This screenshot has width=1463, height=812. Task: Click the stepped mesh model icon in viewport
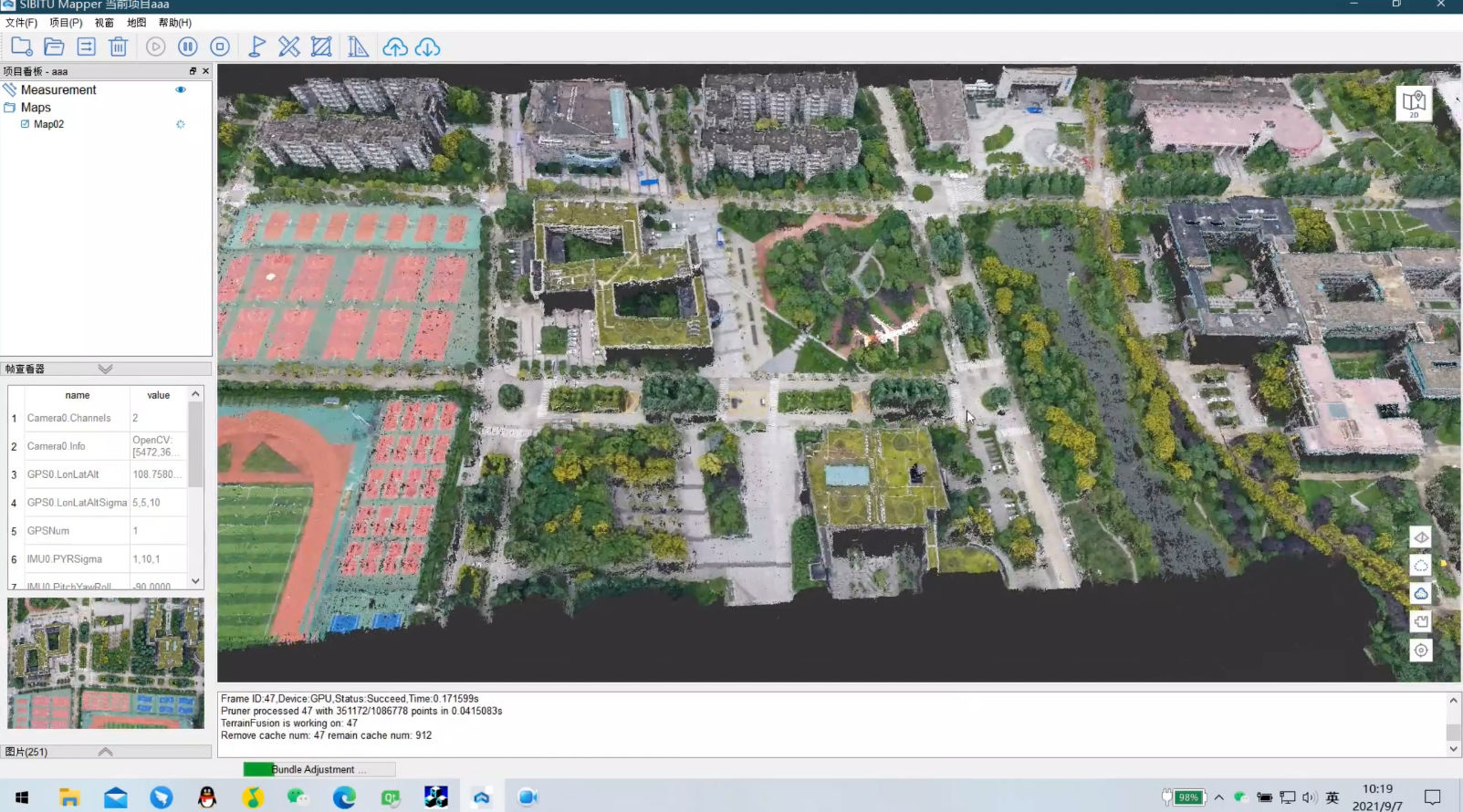coord(1421,622)
